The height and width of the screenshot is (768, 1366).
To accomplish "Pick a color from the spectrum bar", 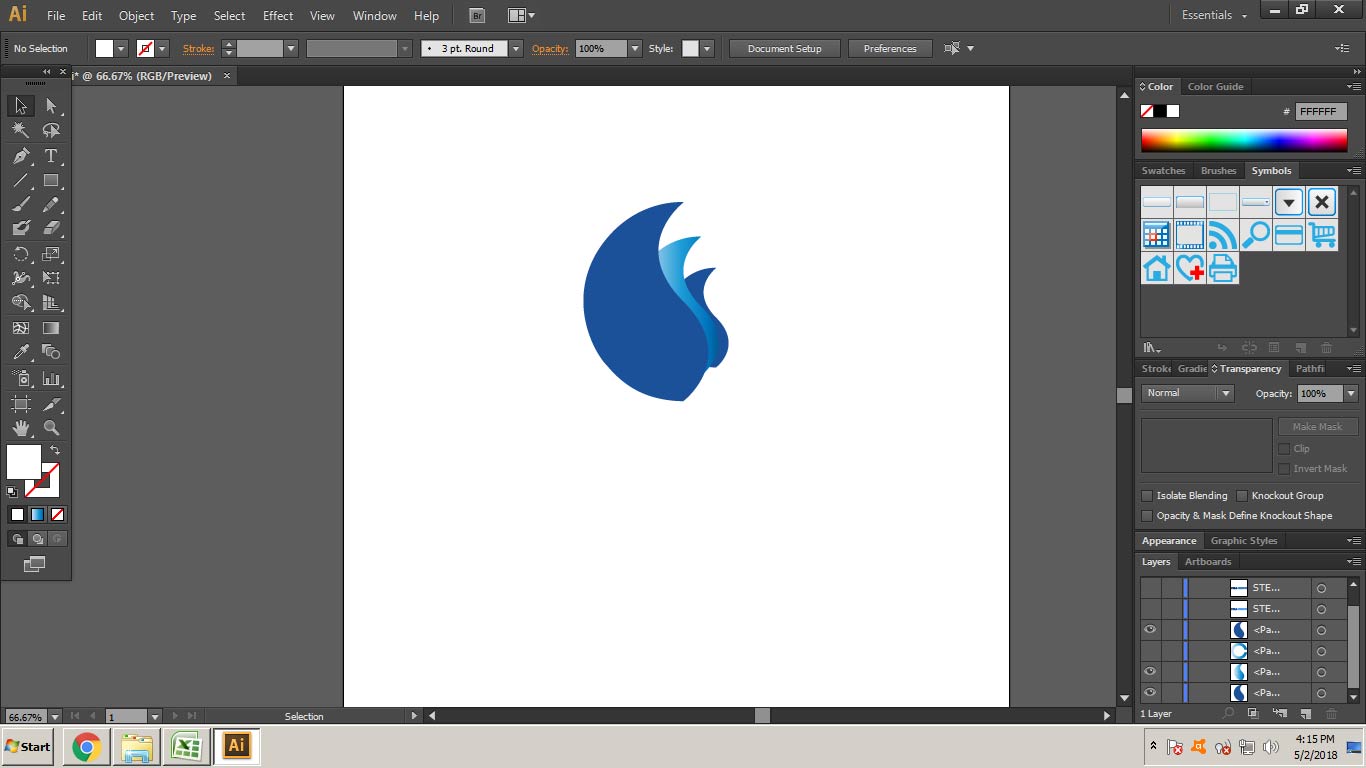I will click(x=1244, y=141).
